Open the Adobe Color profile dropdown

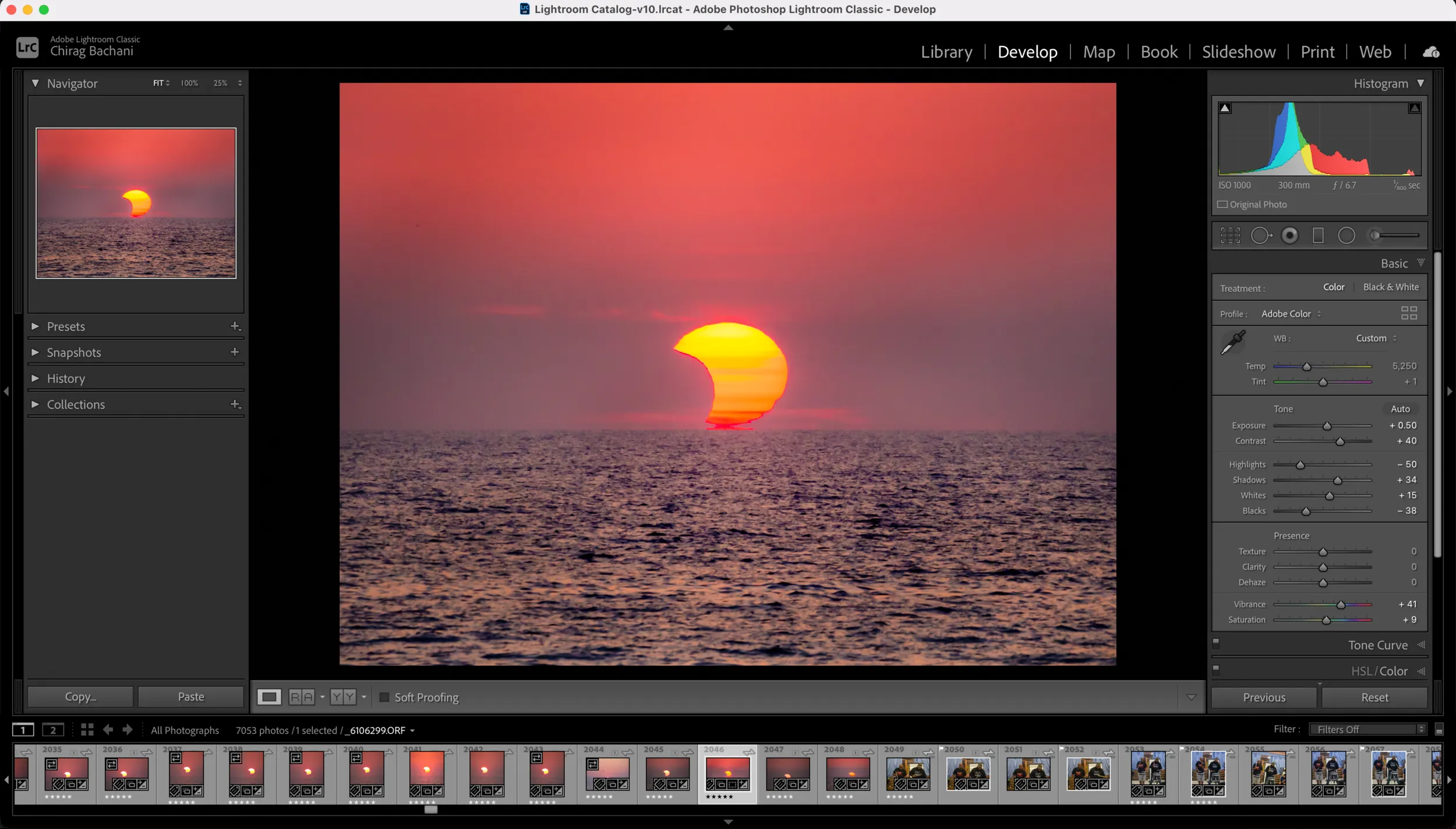(1291, 313)
